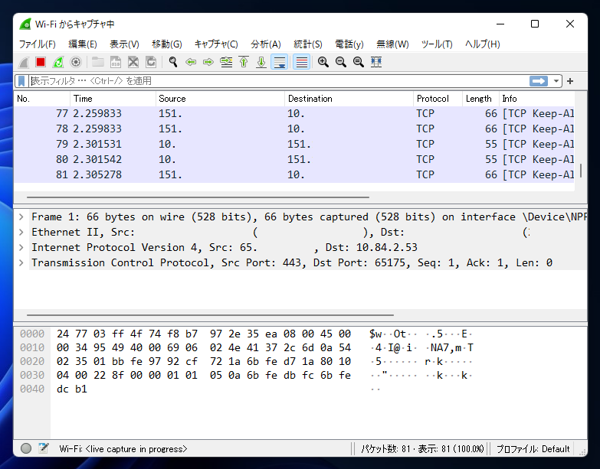Expand the Ethernet II details row

21,232
